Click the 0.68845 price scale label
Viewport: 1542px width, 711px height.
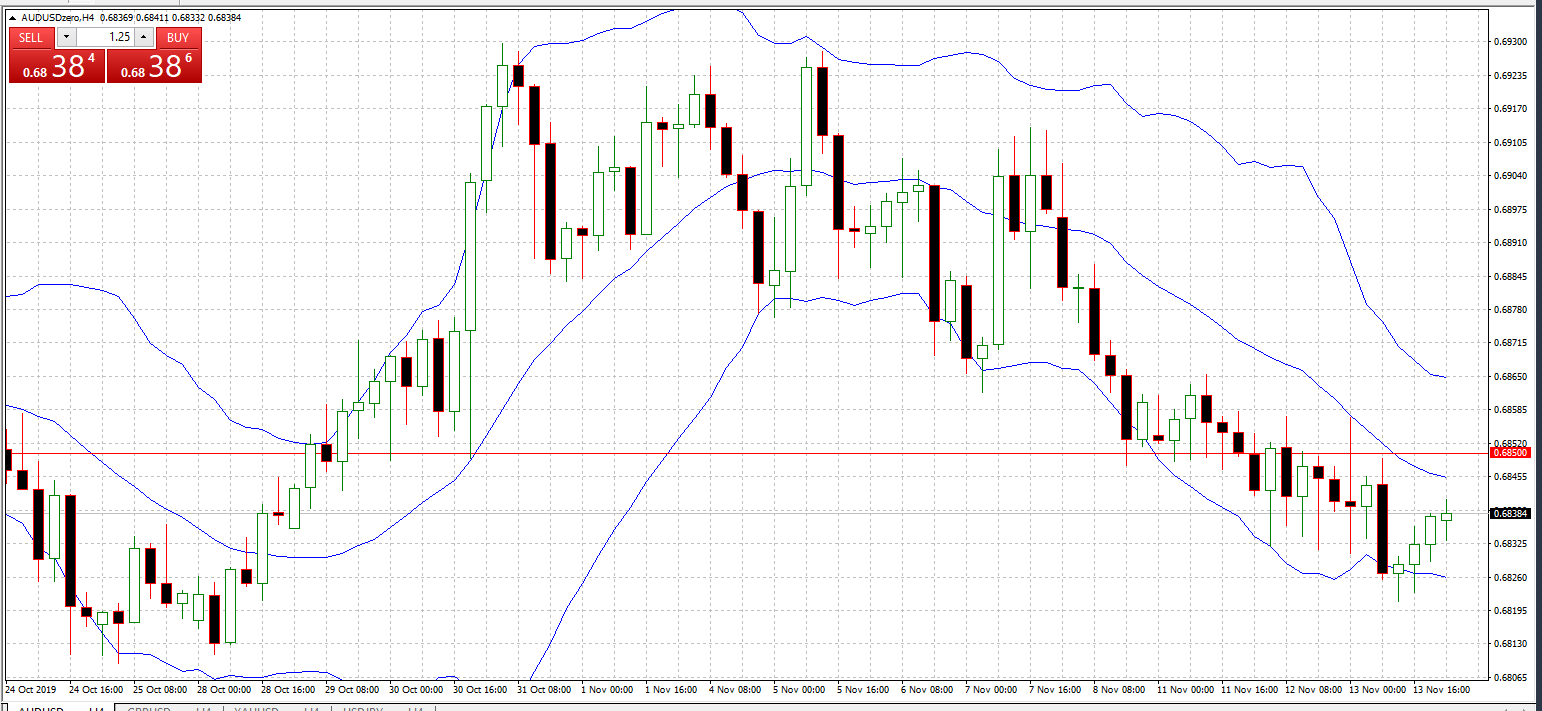[1510, 276]
